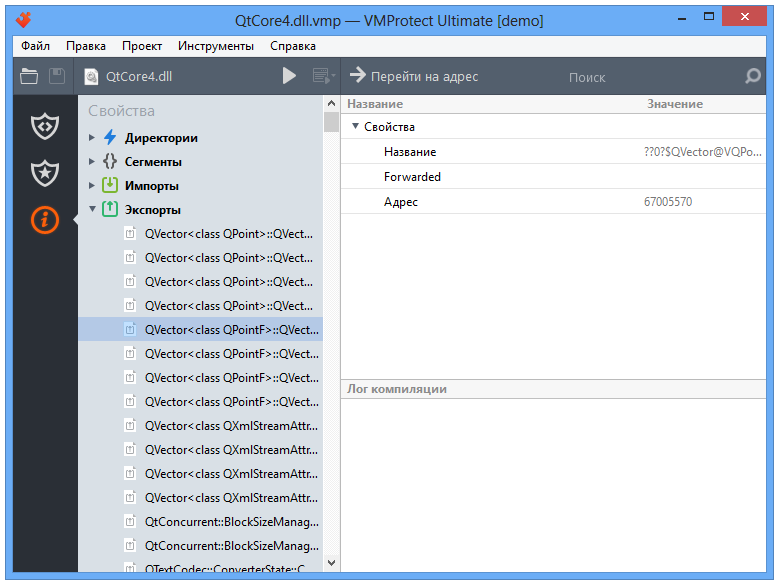Collapse the Экспорты tree node

coord(92,209)
